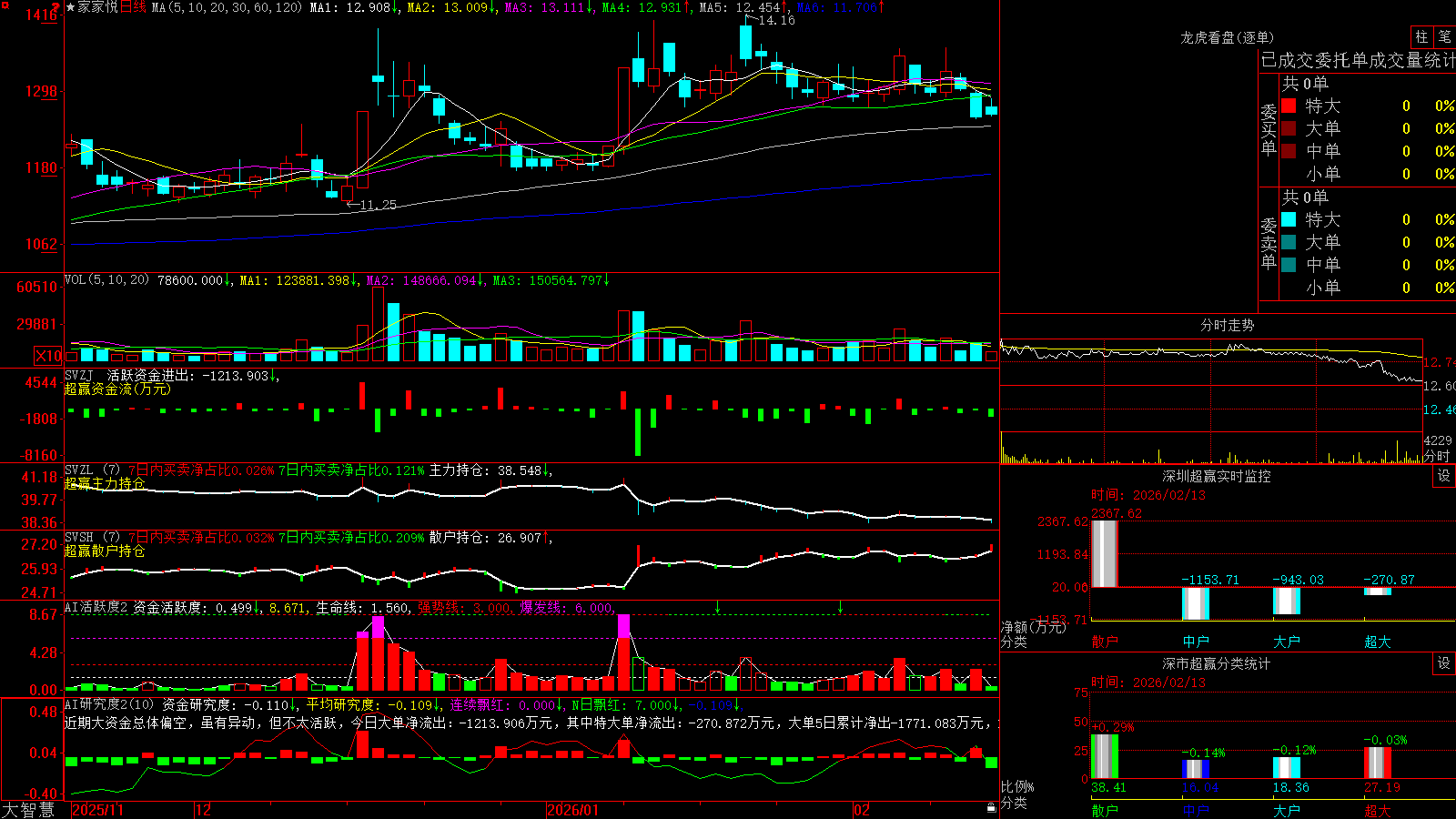This screenshot has width=1456, height=819.
Task: Click the 分时走势 panel title
Action: (x=1227, y=325)
